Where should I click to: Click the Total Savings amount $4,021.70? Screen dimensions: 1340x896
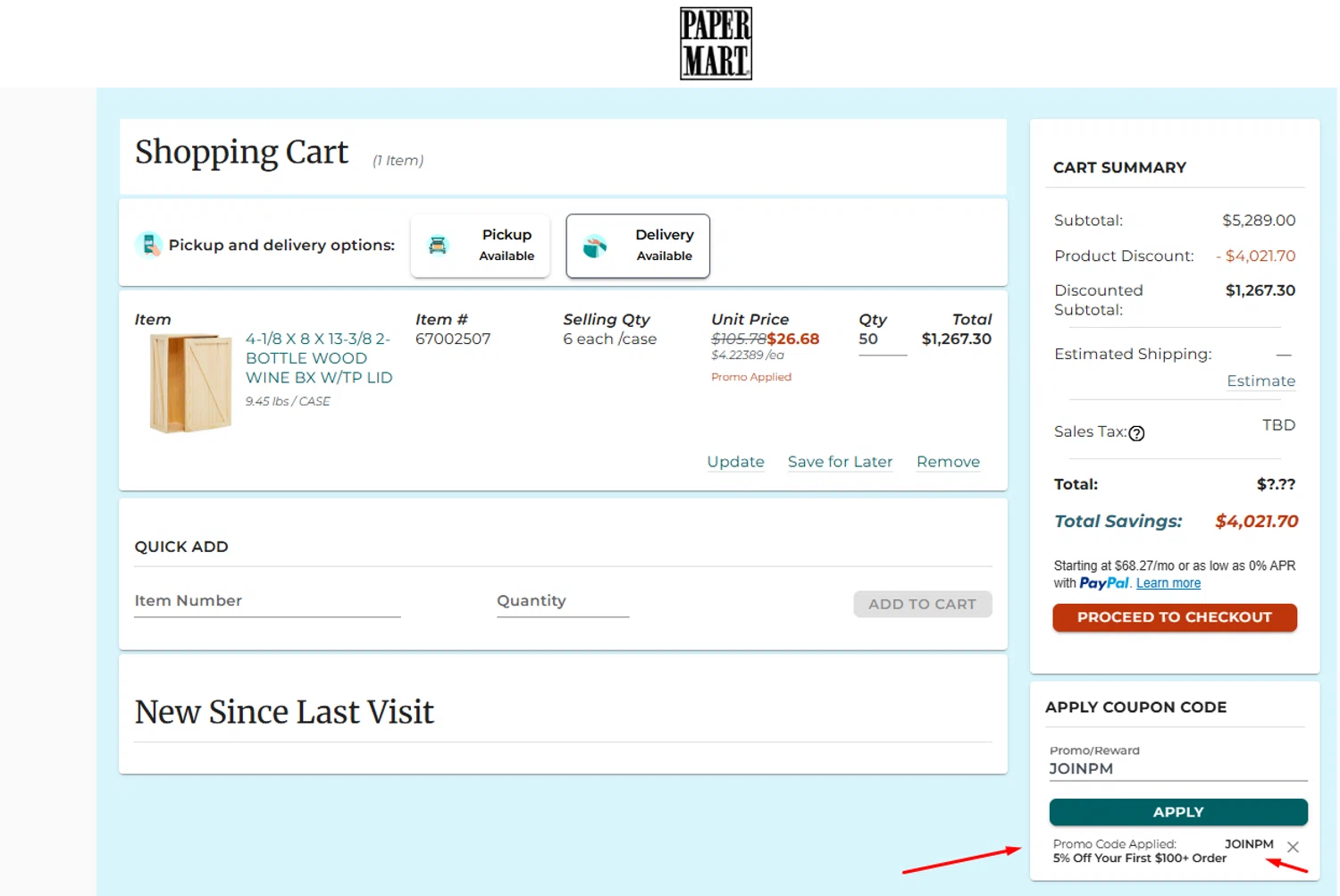click(x=1256, y=521)
